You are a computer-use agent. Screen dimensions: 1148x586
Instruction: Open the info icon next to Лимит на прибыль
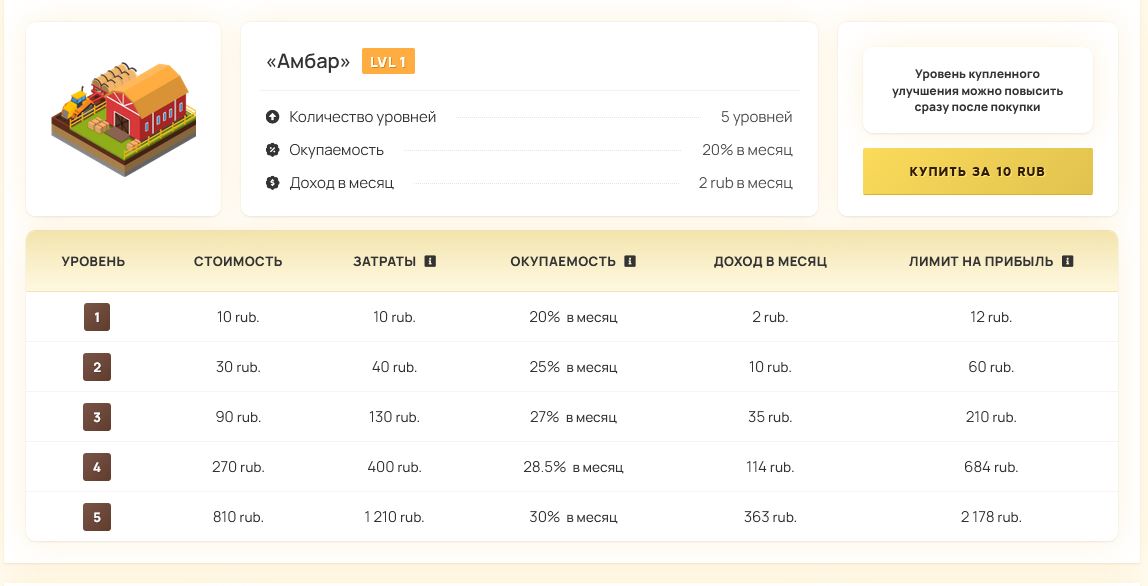pos(1068,261)
